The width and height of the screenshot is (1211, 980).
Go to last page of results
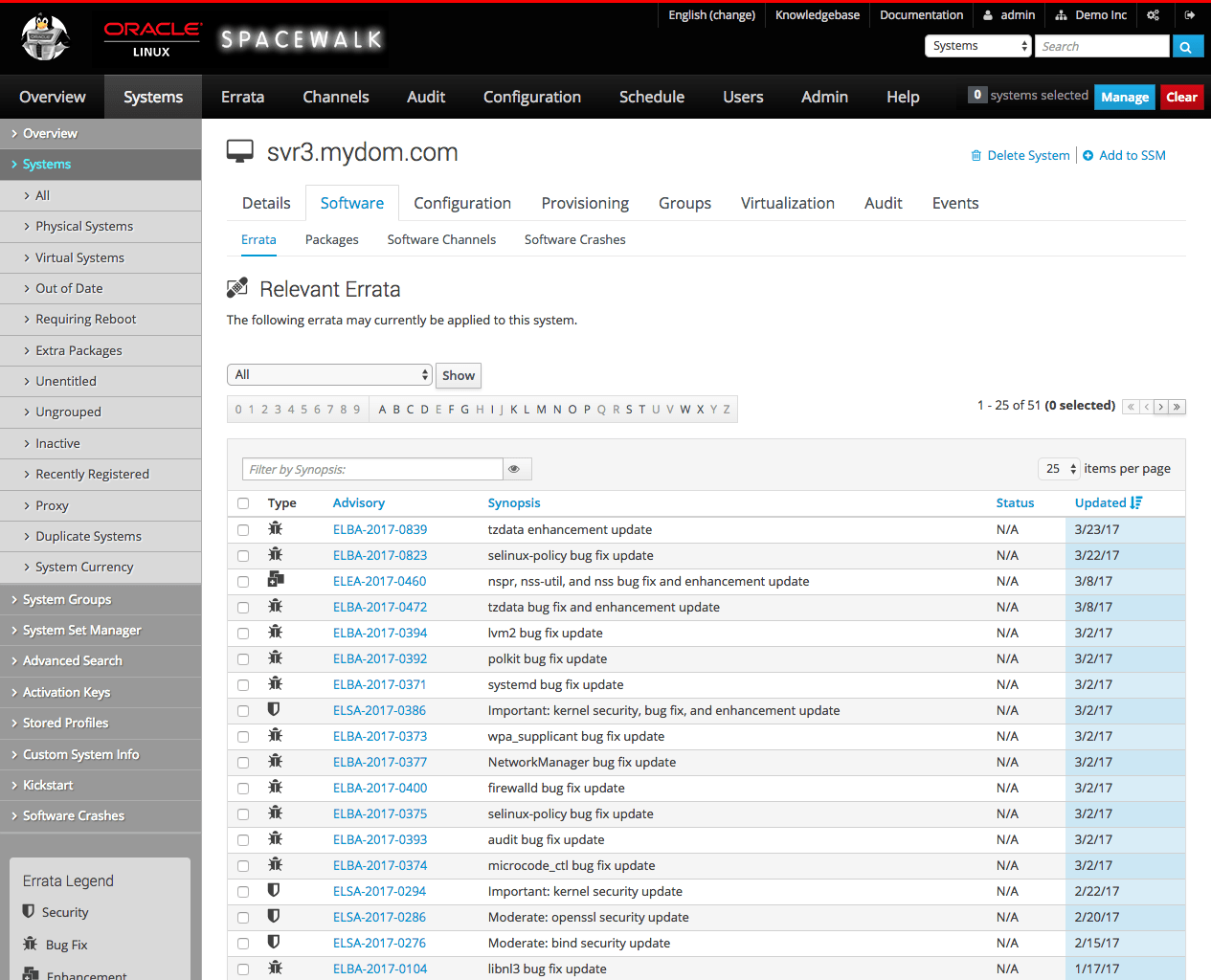click(x=1177, y=407)
